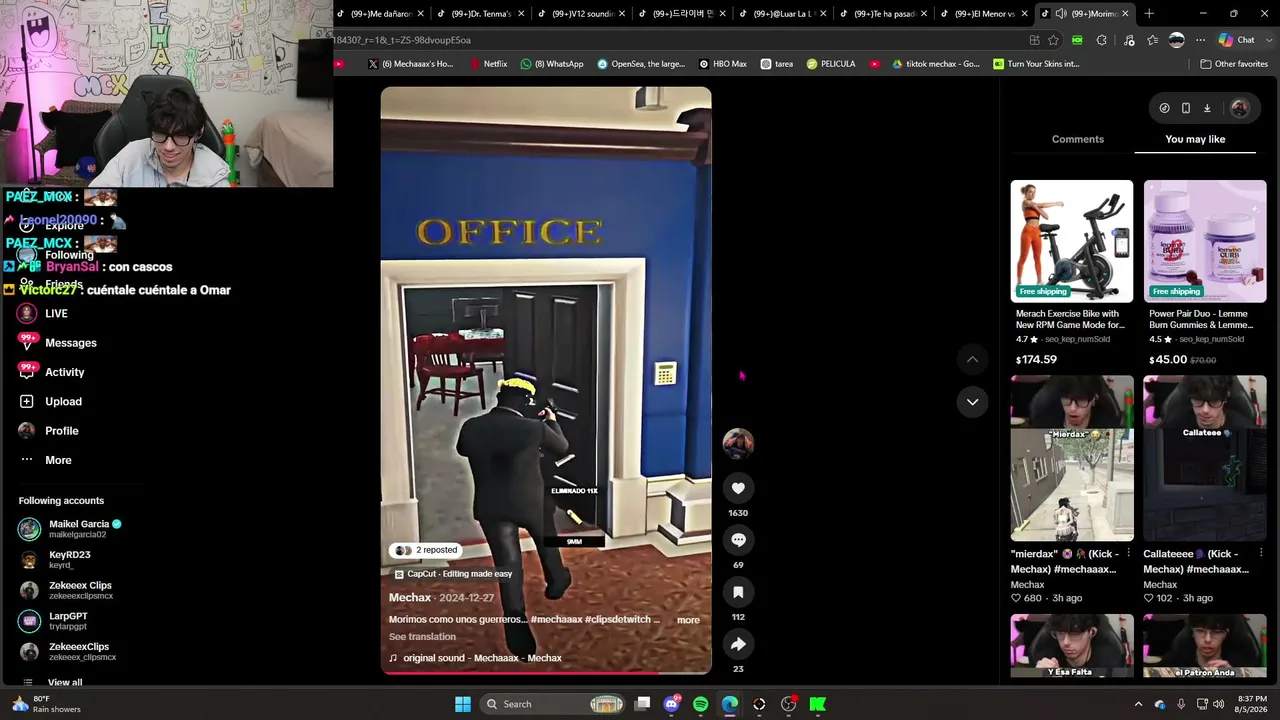Open the 'Other favorites' folder
The height and width of the screenshot is (720, 1280).
coord(1234,64)
